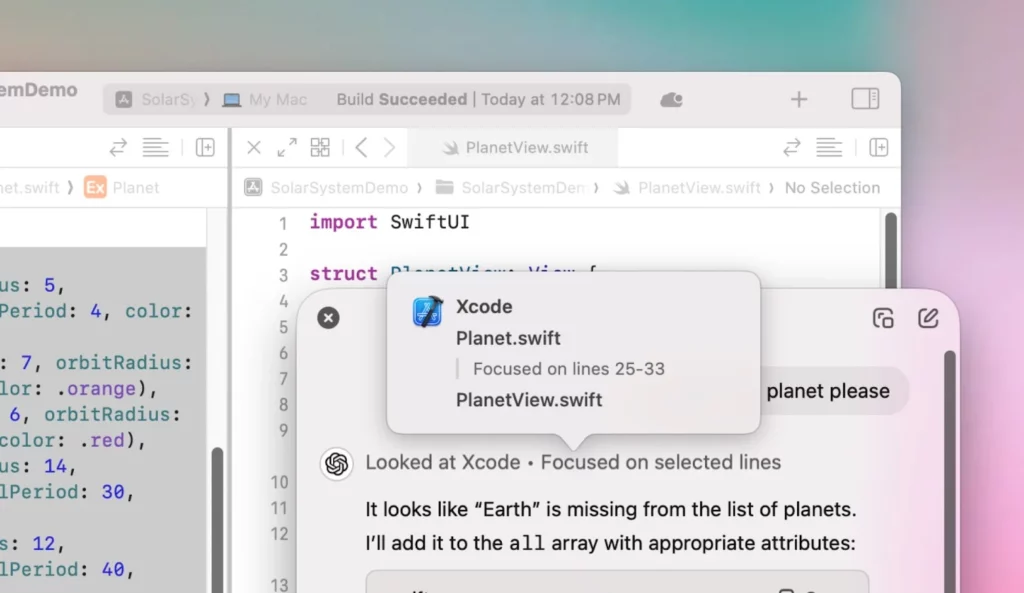Open the PlanetView.swift breadcrumb item
Viewport: 1024px width, 593px height.
coord(686,188)
